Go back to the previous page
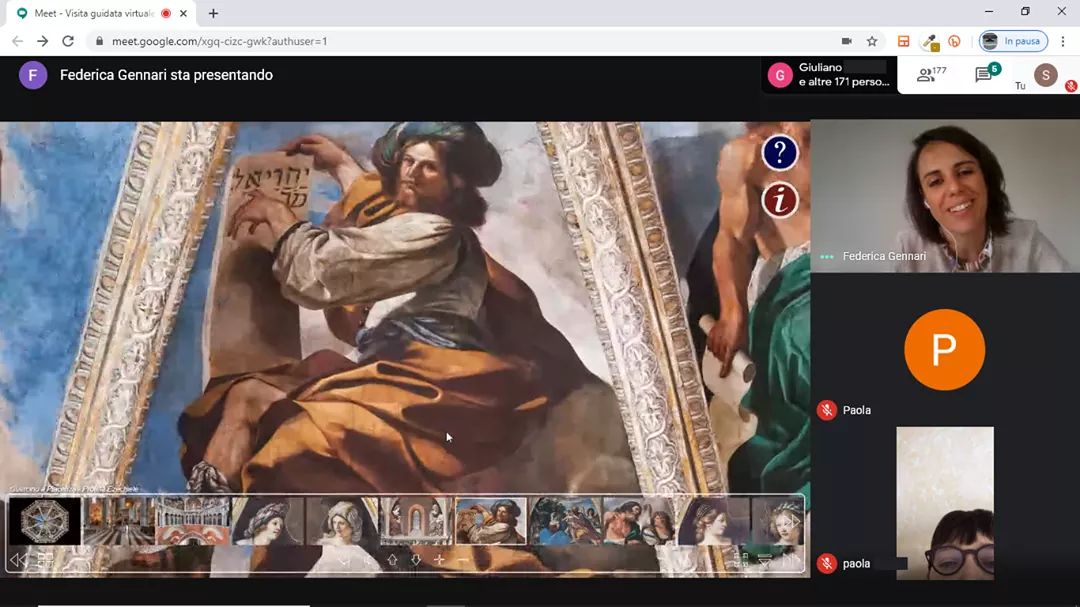Image resolution: width=1080 pixels, height=607 pixels. [17, 41]
